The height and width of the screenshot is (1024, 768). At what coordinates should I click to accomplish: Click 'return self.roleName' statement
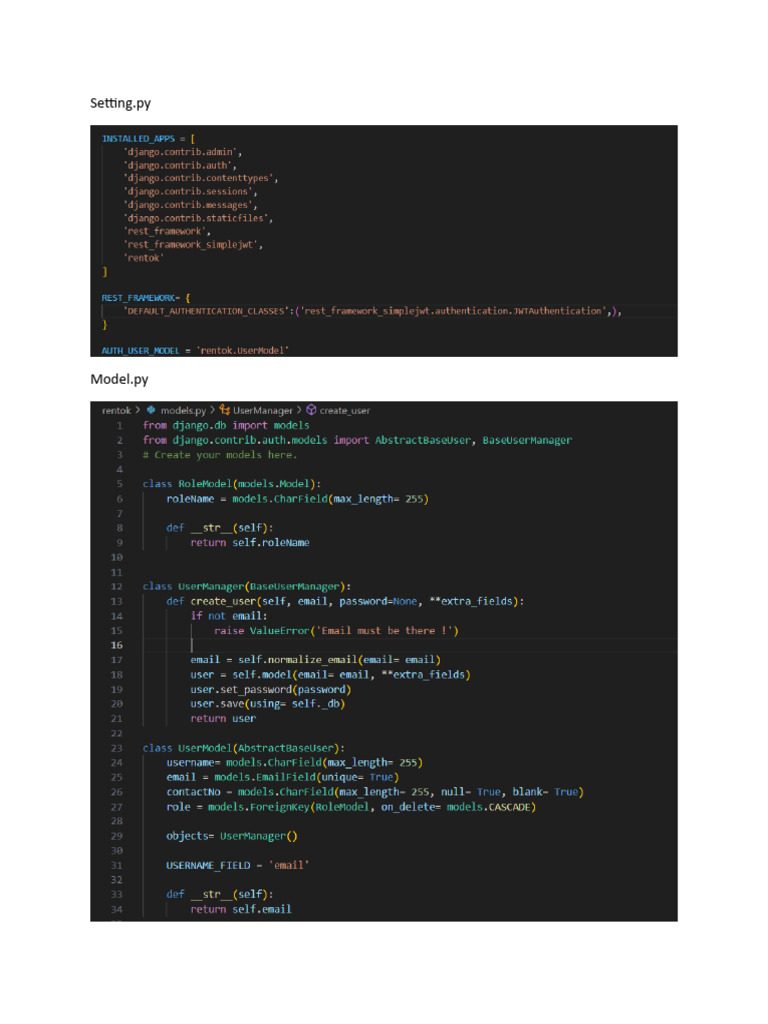point(249,543)
